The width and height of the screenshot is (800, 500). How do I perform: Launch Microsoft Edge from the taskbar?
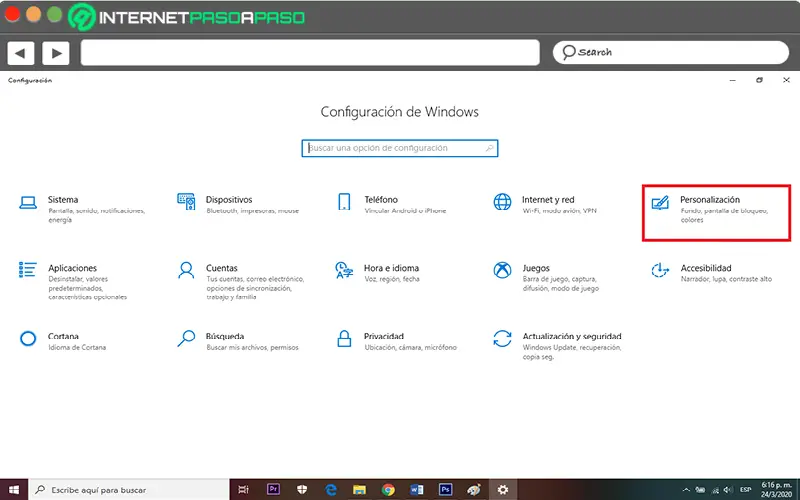click(331, 490)
